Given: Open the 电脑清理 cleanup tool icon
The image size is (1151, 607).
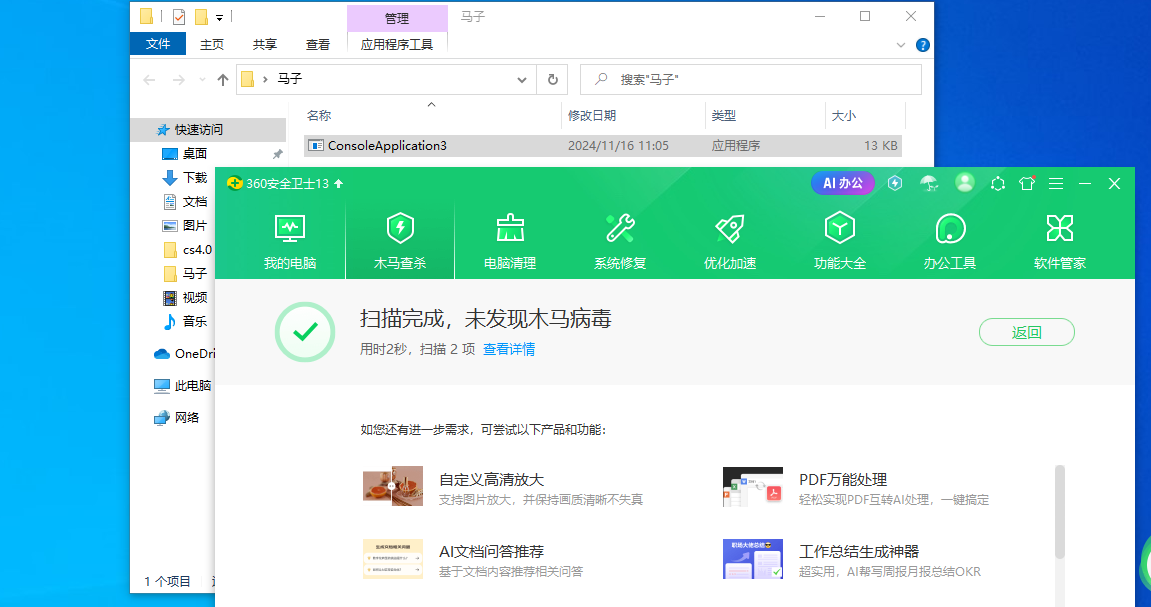Looking at the screenshot, I should point(509,228).
